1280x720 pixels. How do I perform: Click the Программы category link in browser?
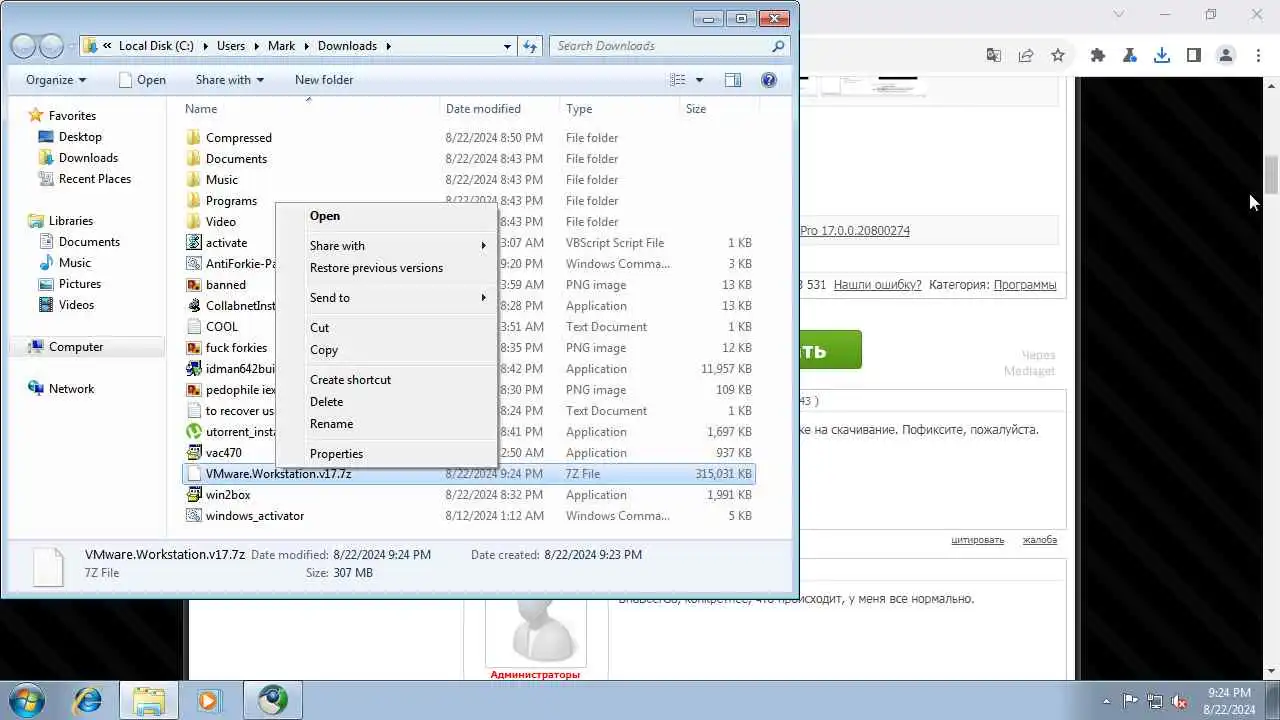pos(1025,285)
